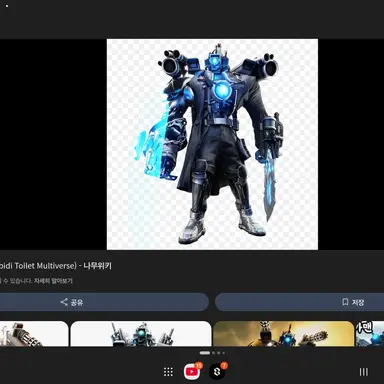The image size is (384, 384).
Task: Open the minigun related image thumbnail
Action: [x=34, y=334]
